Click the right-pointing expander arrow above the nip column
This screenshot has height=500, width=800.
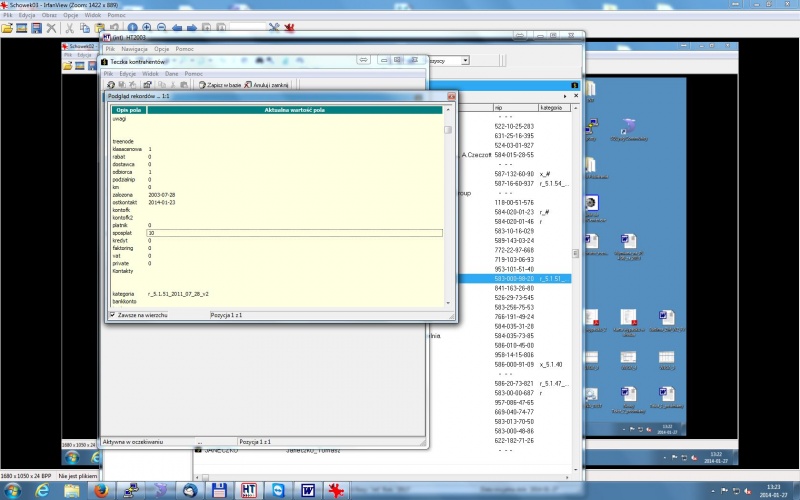point(565,96)
